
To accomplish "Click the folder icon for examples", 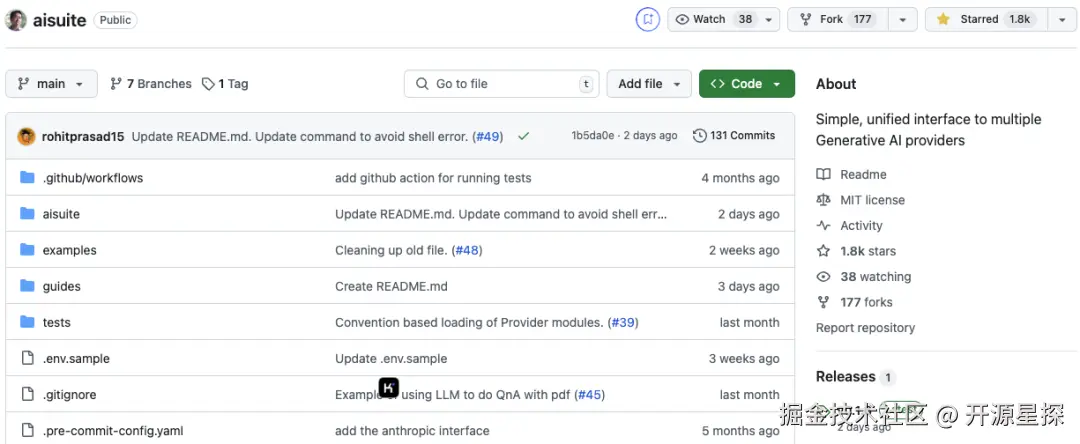I will click(x=27, y=250).
